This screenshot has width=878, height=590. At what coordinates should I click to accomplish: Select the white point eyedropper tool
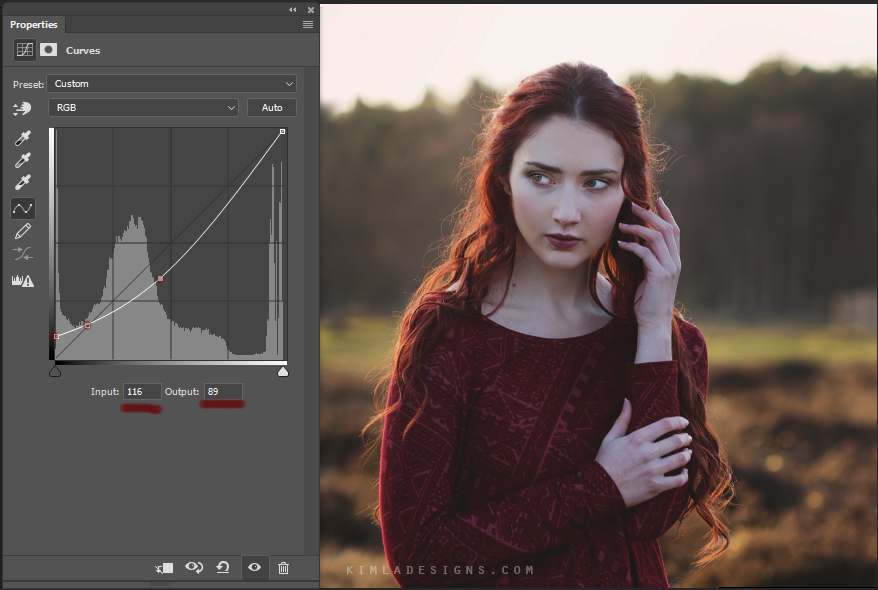click(22, 183)
